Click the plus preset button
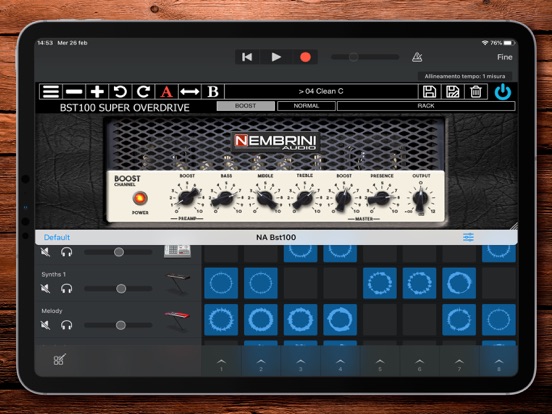Image resolution: width=552 pixels, height=414 pixels. tap(97, 92)
